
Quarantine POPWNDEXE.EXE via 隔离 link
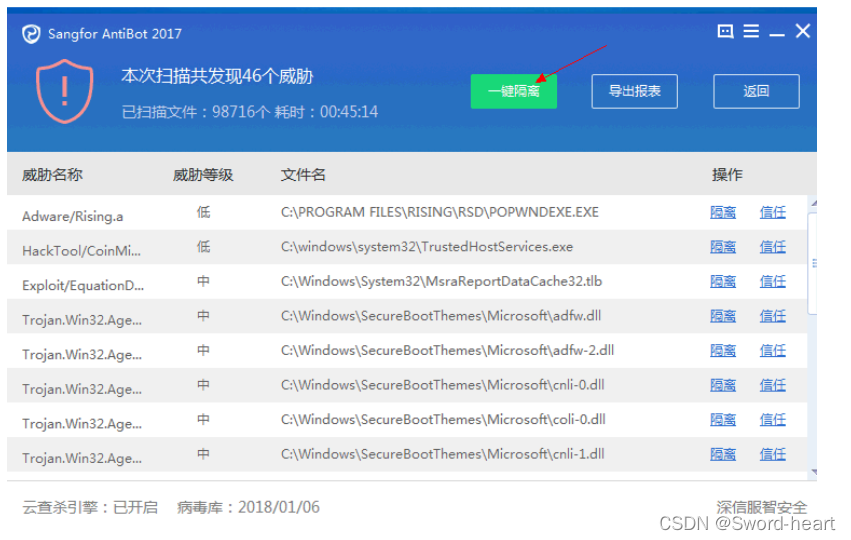[x=723, y=212]
